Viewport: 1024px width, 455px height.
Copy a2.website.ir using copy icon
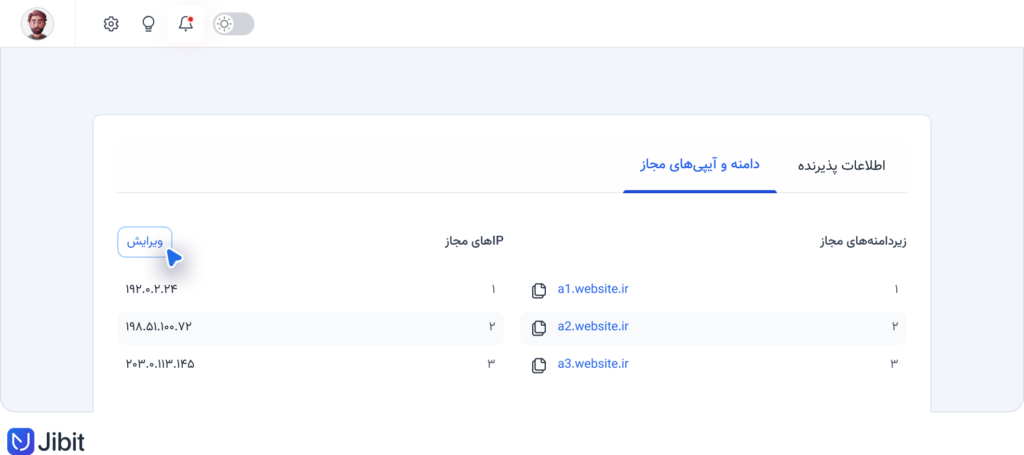538,328
